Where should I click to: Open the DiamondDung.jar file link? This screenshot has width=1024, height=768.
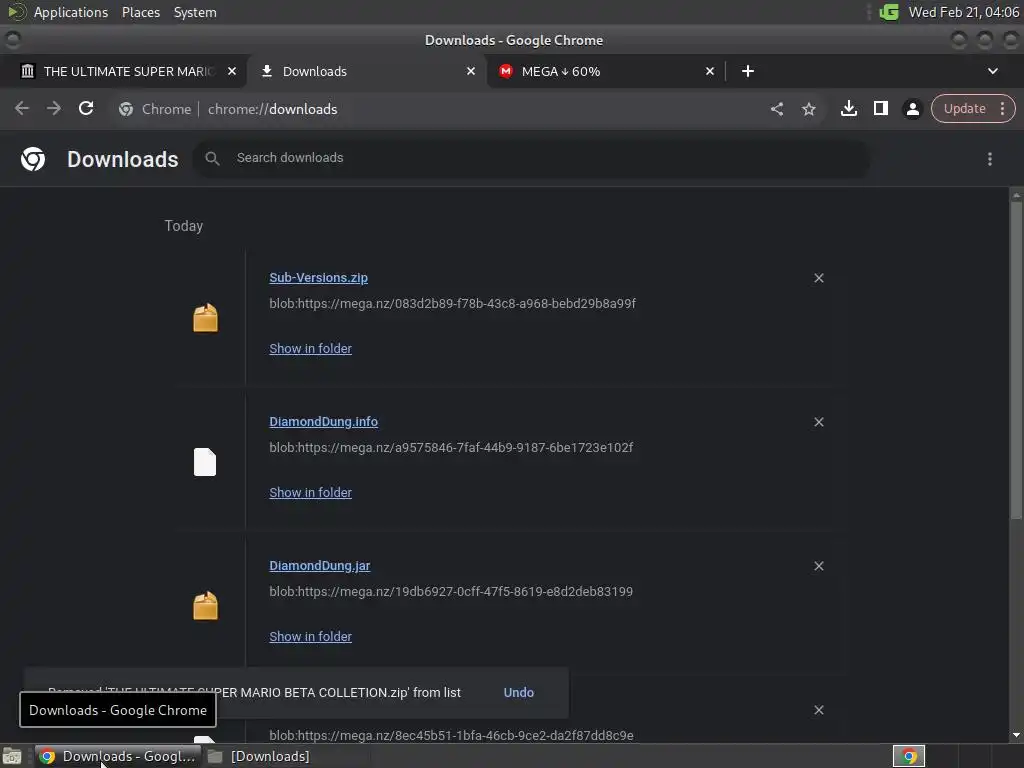(x=319, y=566)
